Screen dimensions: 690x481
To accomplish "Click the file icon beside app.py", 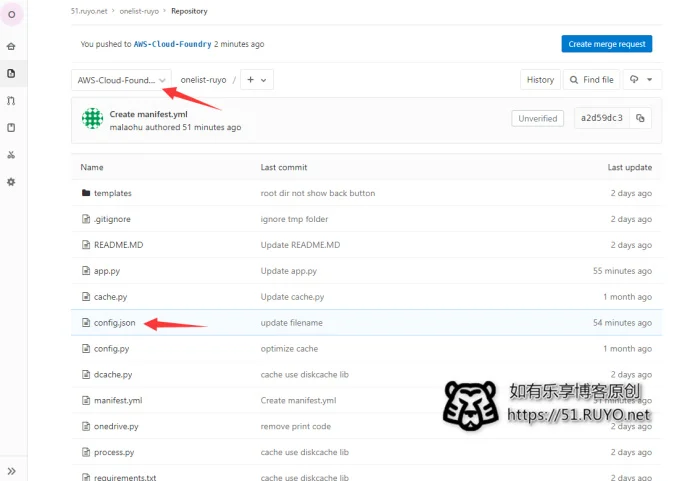I will pos(86,271).
